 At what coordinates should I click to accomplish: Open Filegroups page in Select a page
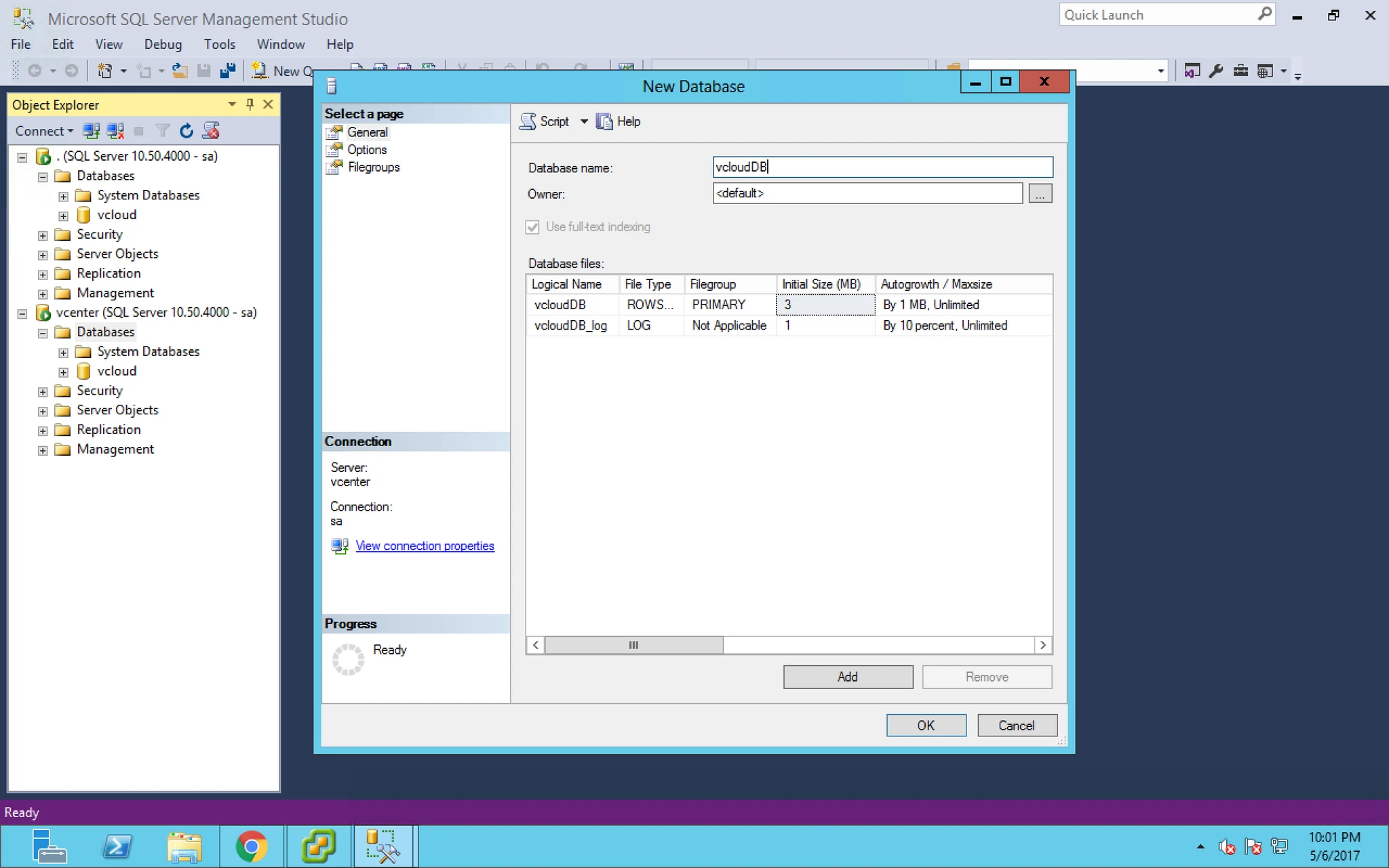(x=373, y=167)
